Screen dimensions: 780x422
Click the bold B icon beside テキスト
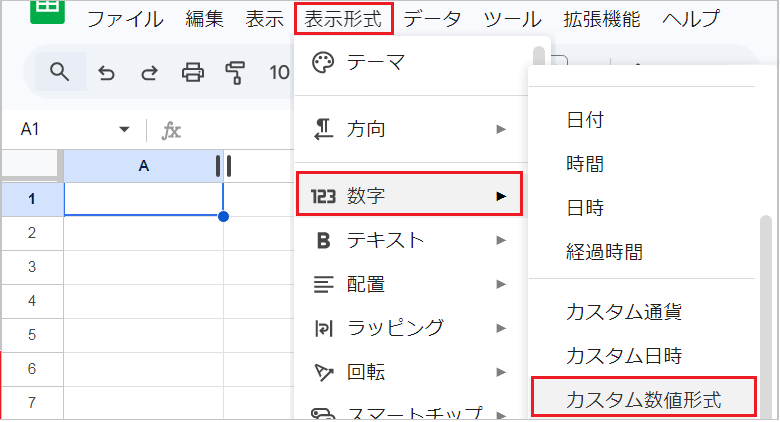point(323,240)
